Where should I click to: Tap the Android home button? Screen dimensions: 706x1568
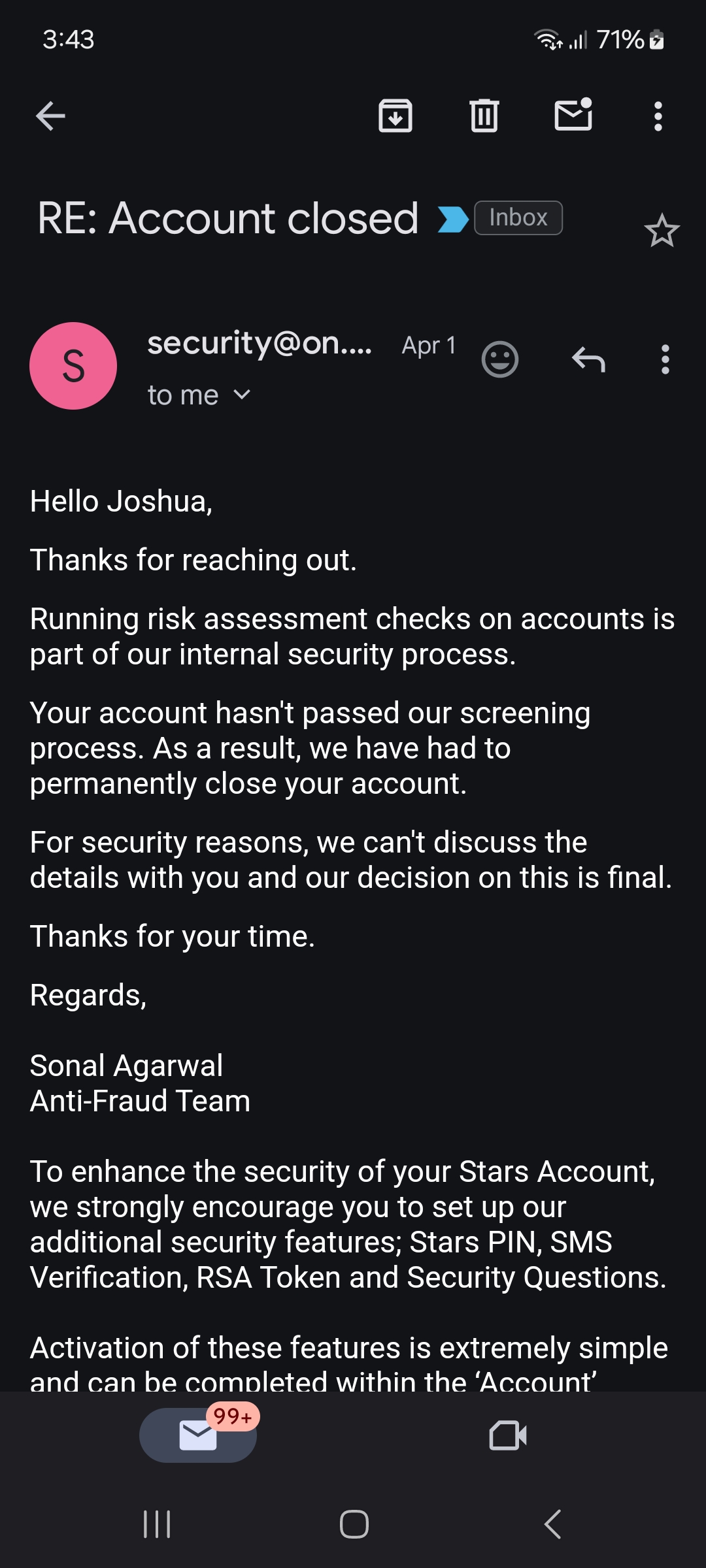click(354, 1524)
